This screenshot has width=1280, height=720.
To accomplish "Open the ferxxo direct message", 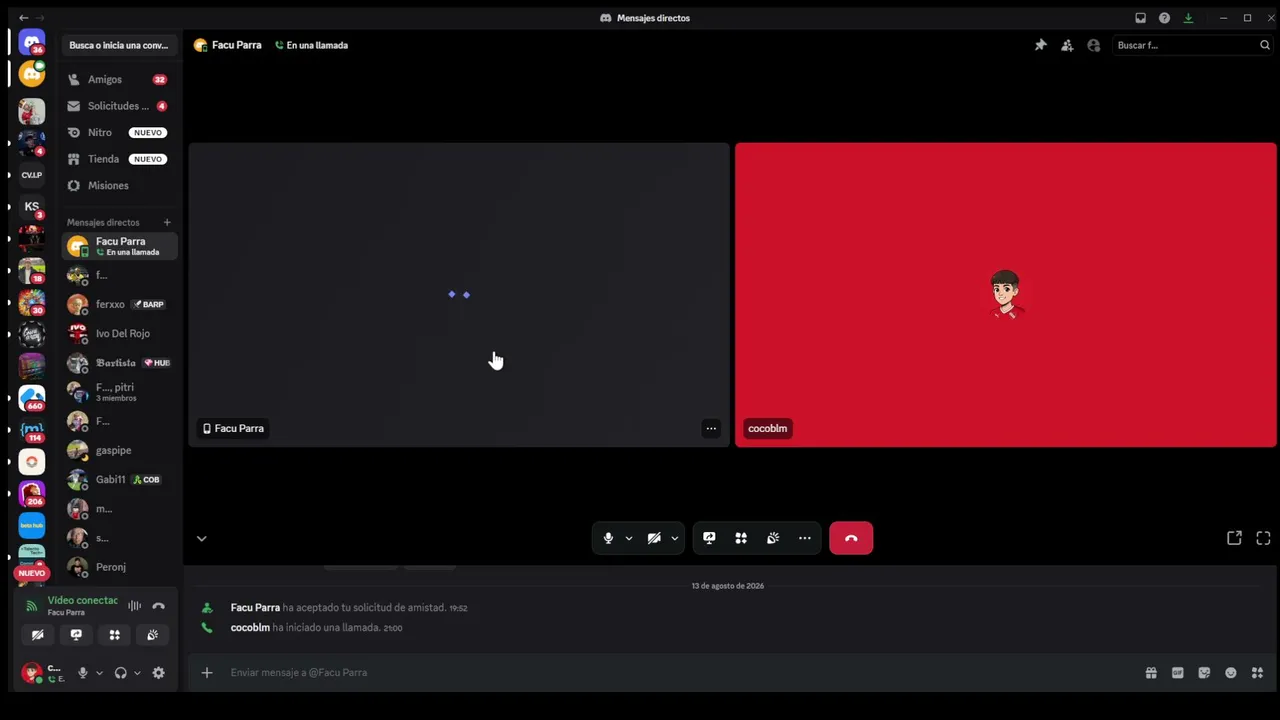I will pyautogui.click(x=120, y=304).
